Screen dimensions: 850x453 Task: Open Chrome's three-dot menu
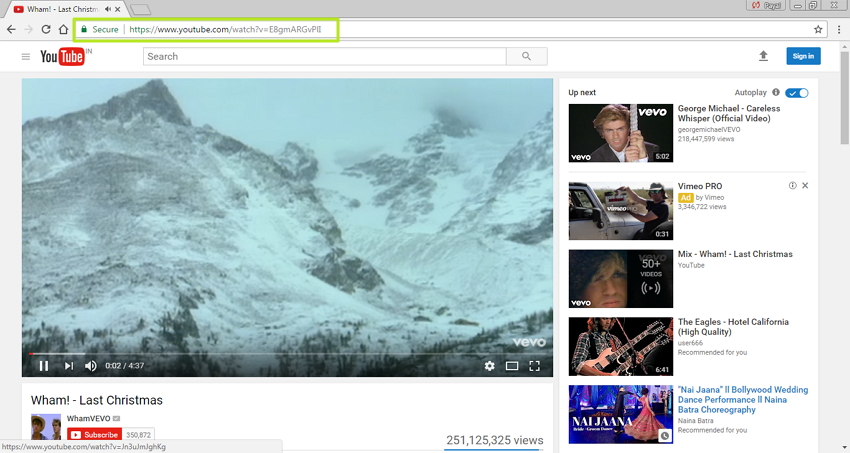tap(838, 30)
